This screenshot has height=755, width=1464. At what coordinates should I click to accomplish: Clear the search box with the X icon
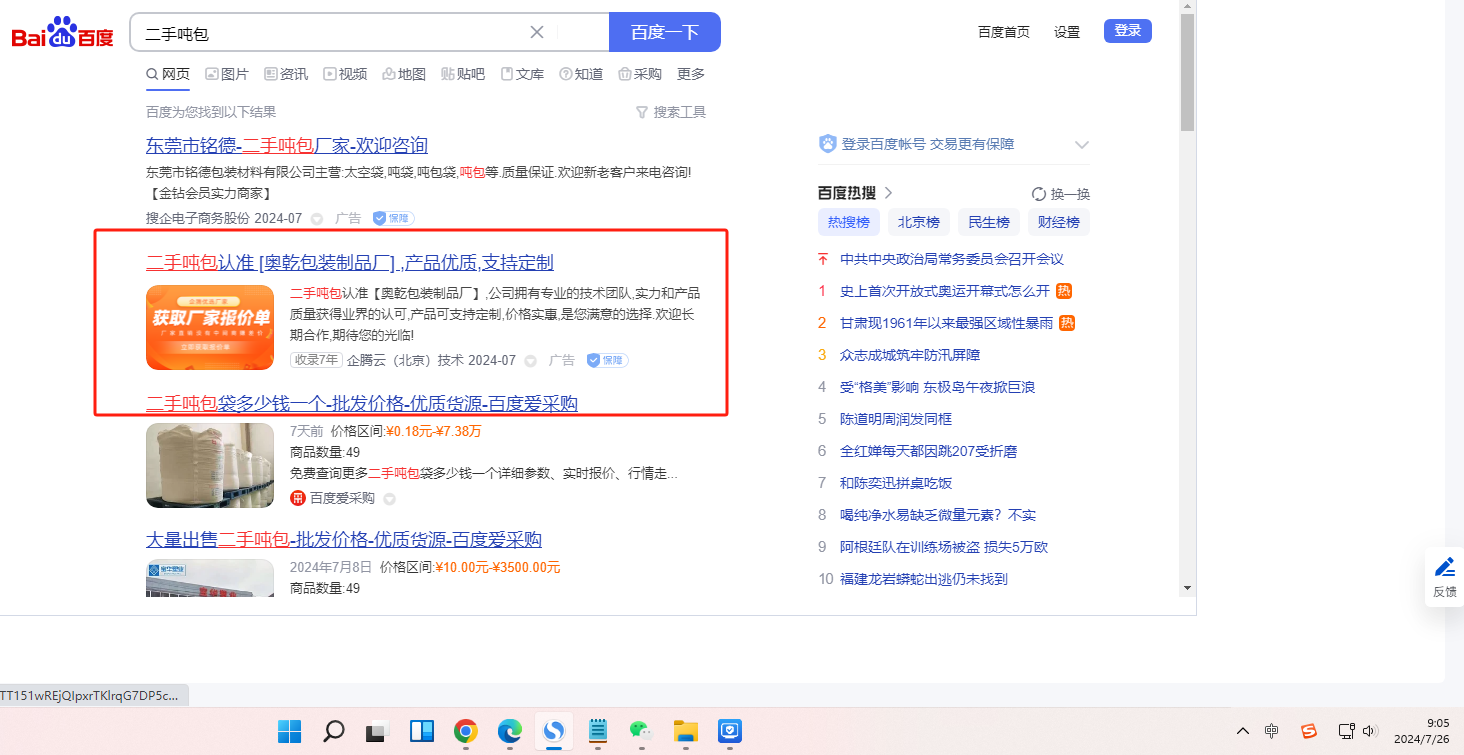coord(537,32)
